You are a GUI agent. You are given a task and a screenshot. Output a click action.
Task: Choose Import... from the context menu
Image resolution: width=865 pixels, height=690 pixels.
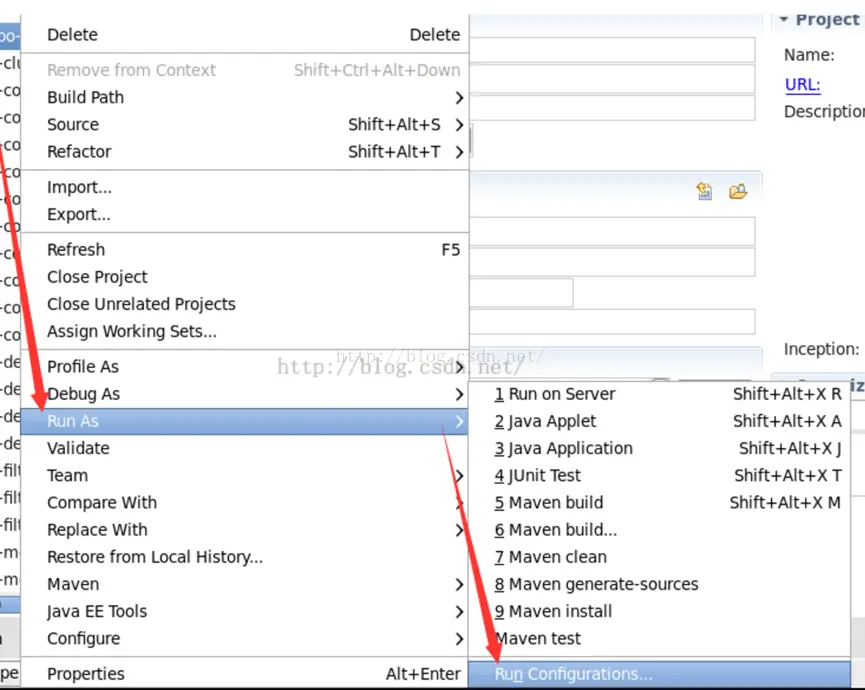(245, 187)
